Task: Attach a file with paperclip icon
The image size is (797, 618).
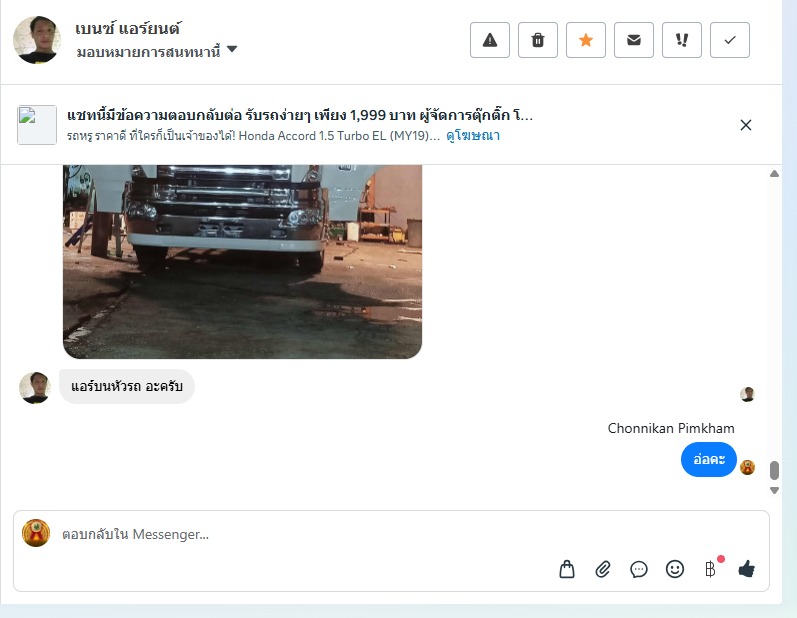Action: click(x=603, y=569)
